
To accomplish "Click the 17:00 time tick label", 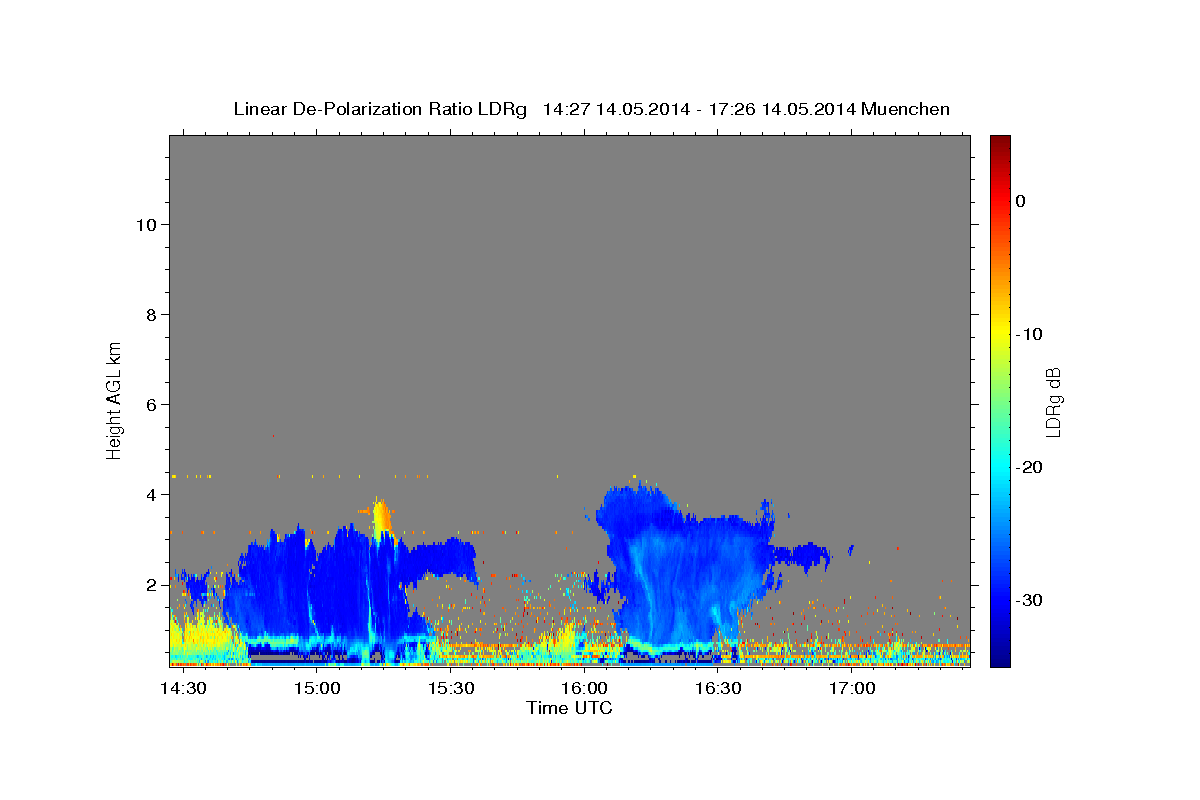I will [852, 689].
